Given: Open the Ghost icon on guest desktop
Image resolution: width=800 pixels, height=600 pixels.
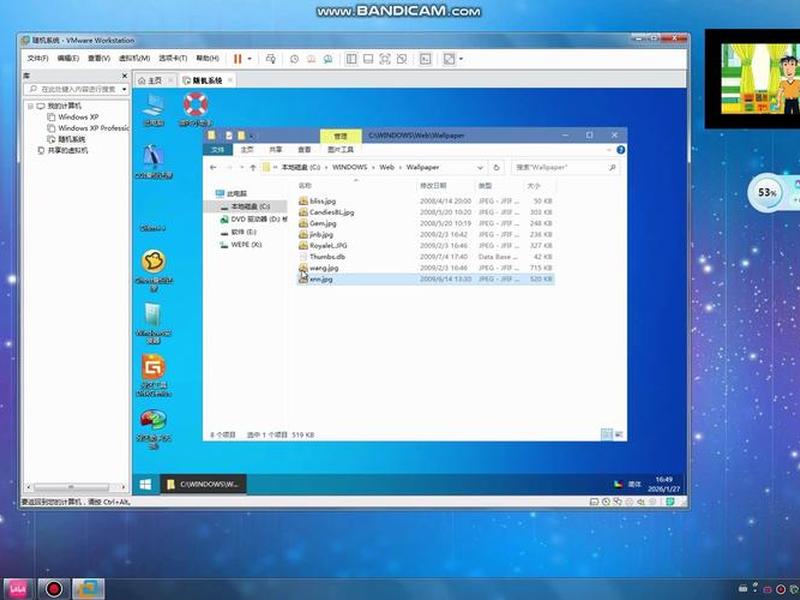Looking at the screenshot, I should pyautogui.click(x=153, y=269).
